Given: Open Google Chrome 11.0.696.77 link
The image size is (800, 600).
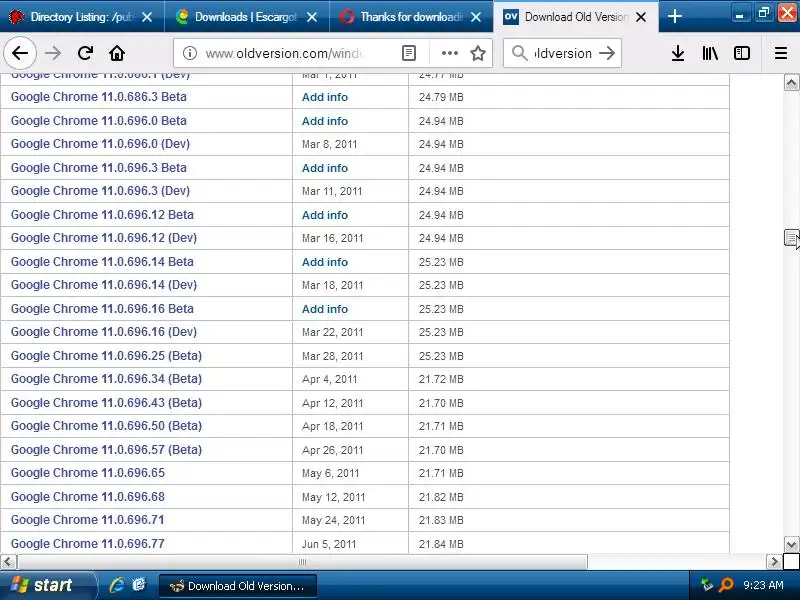Looking at the screenshot, I should [x=88, y=543].
